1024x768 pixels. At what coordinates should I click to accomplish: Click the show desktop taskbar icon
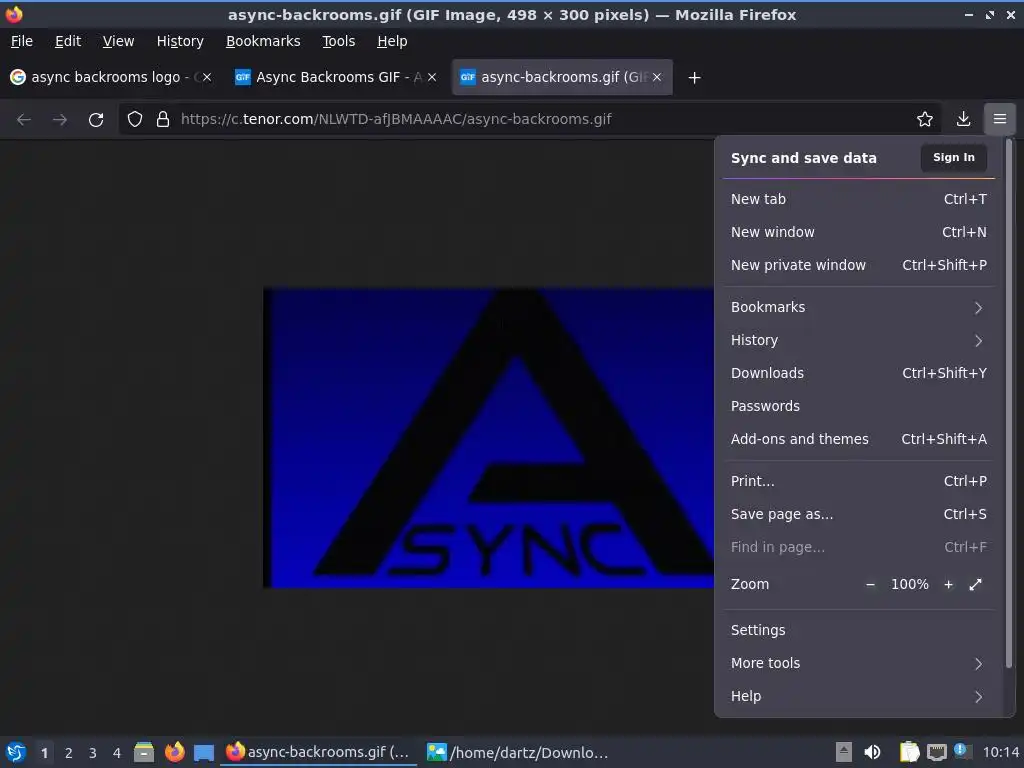[x=204, y=752]
